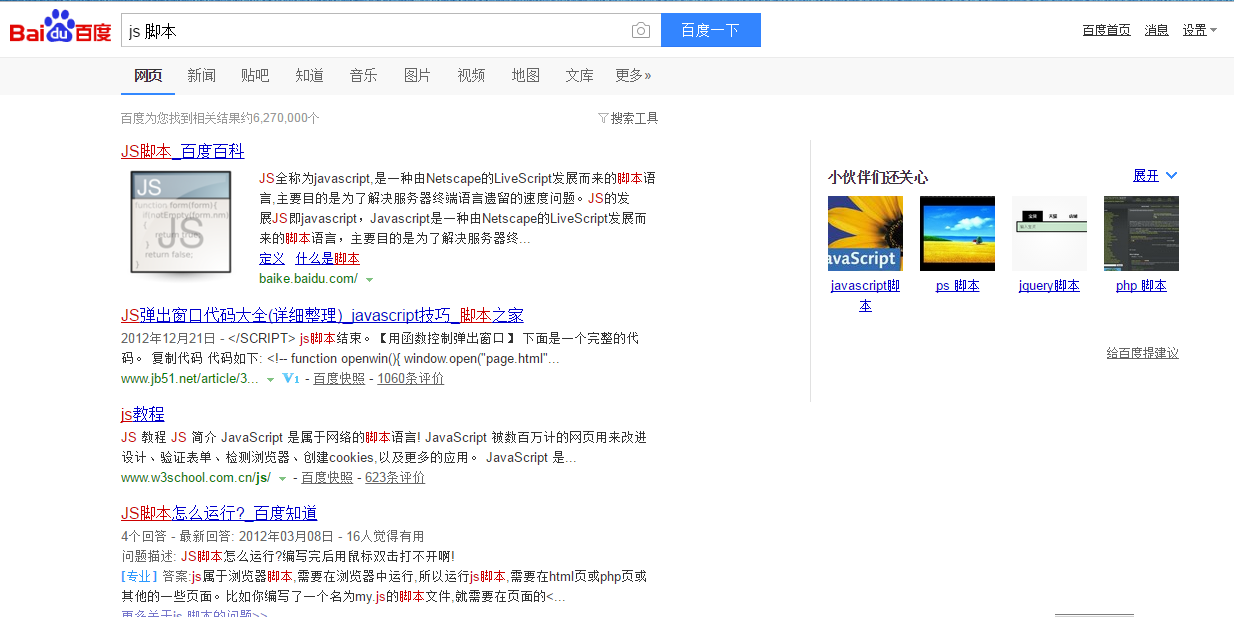View the 1060条评价 reviews link

410,379
